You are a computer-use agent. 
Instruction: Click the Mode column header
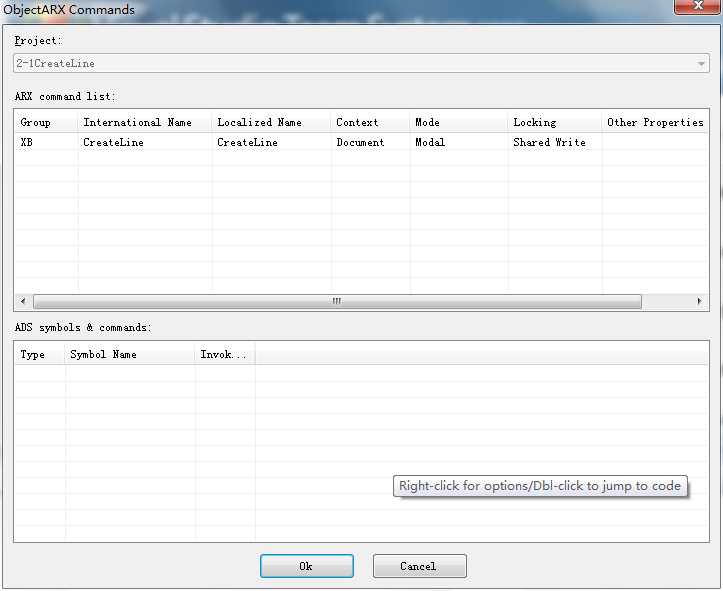[x=459, y=122]
